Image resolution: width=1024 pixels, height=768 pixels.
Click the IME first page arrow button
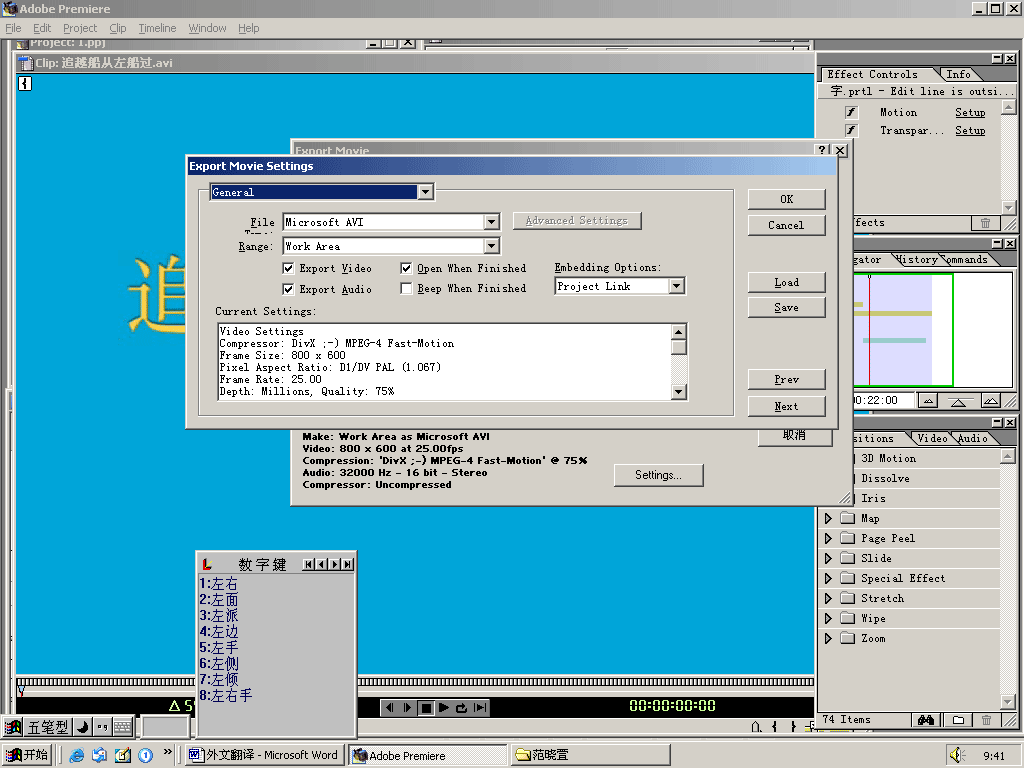click(x=308, y=564)
